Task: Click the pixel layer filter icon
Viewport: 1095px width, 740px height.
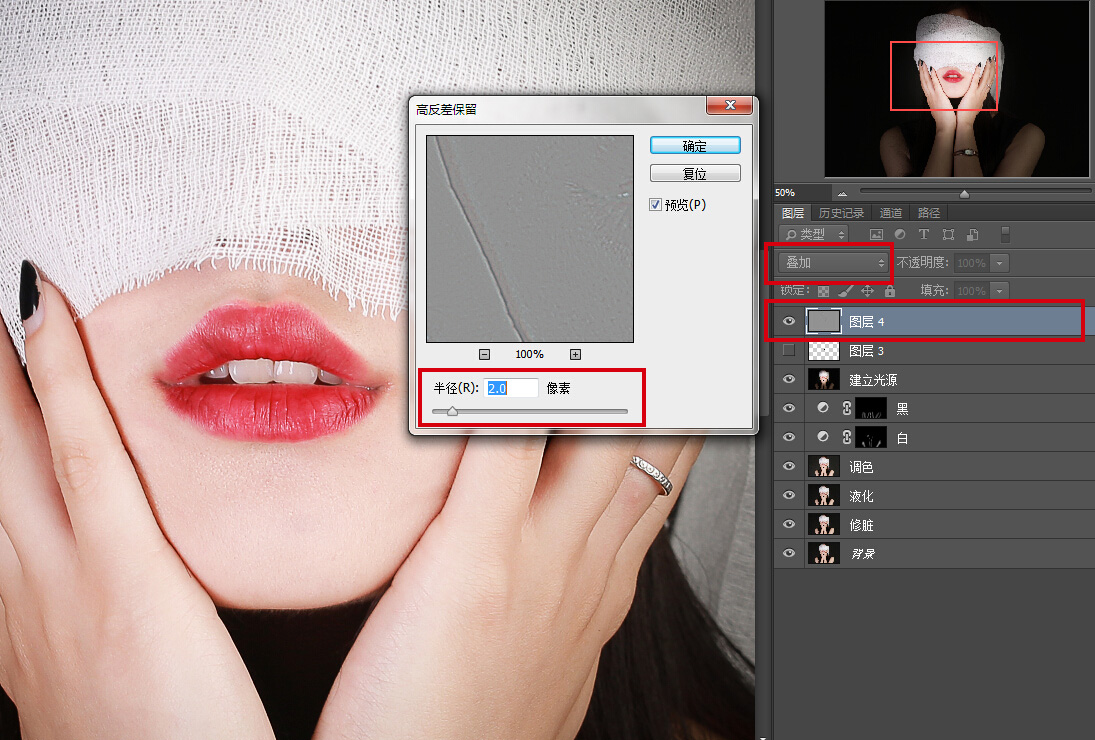Action: [x=876, y=235]
